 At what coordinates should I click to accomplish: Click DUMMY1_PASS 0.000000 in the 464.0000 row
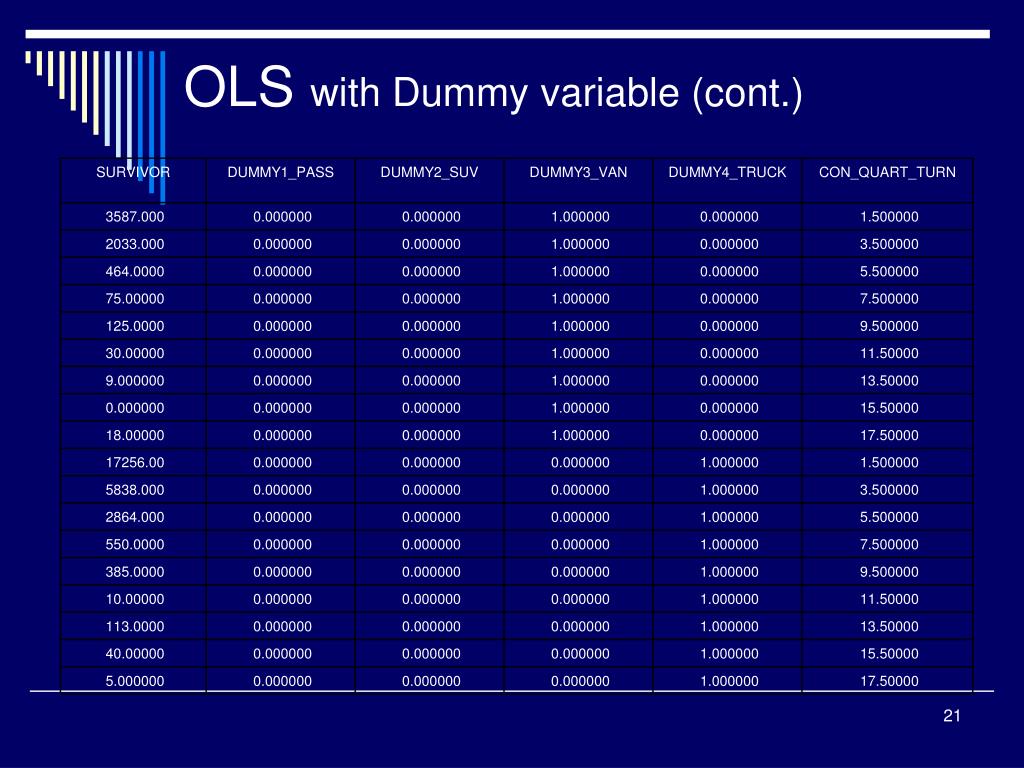pyautogui.click(x=283, y=272)
